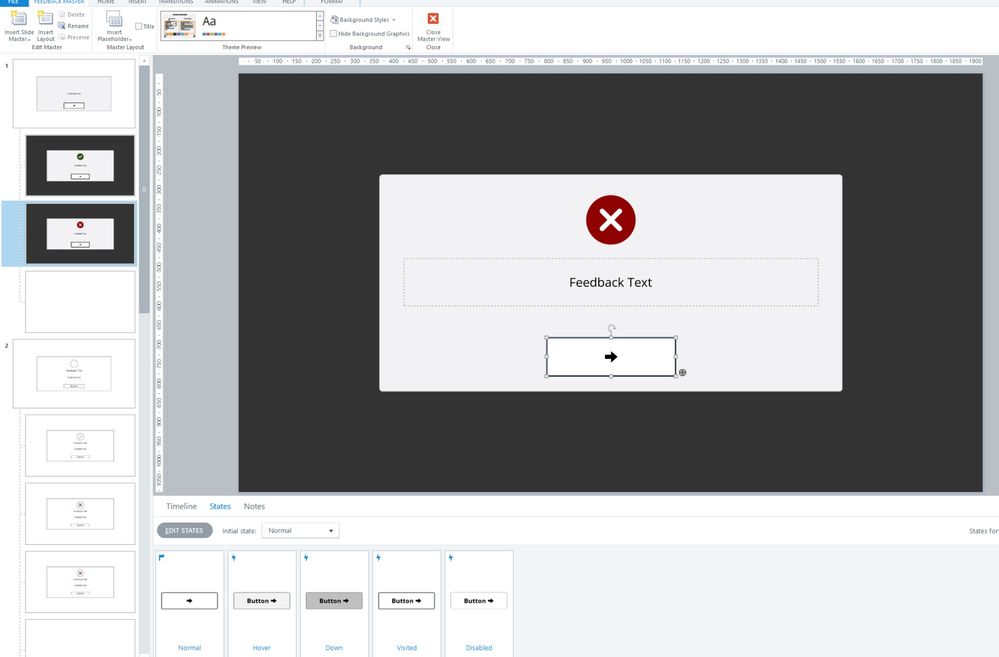Select the Hover state thumbnail
The width and height of the screenshot is (999, 657).
tap(261, 601)
